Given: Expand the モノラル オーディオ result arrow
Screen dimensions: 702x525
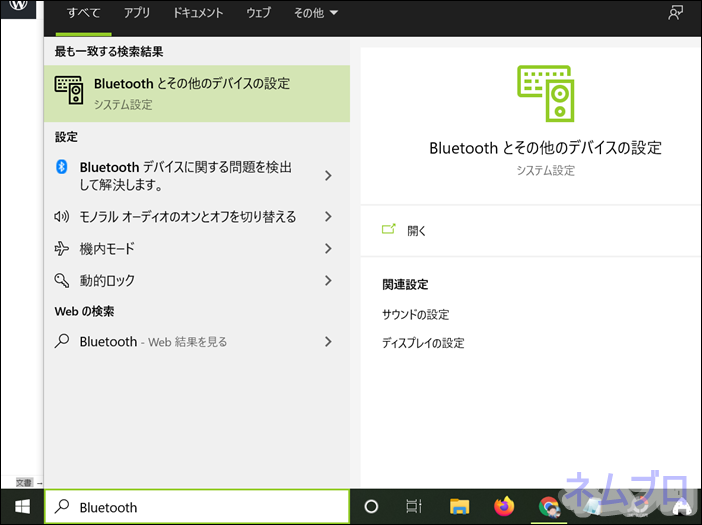Looking at the screenshot, I should 328,217.
